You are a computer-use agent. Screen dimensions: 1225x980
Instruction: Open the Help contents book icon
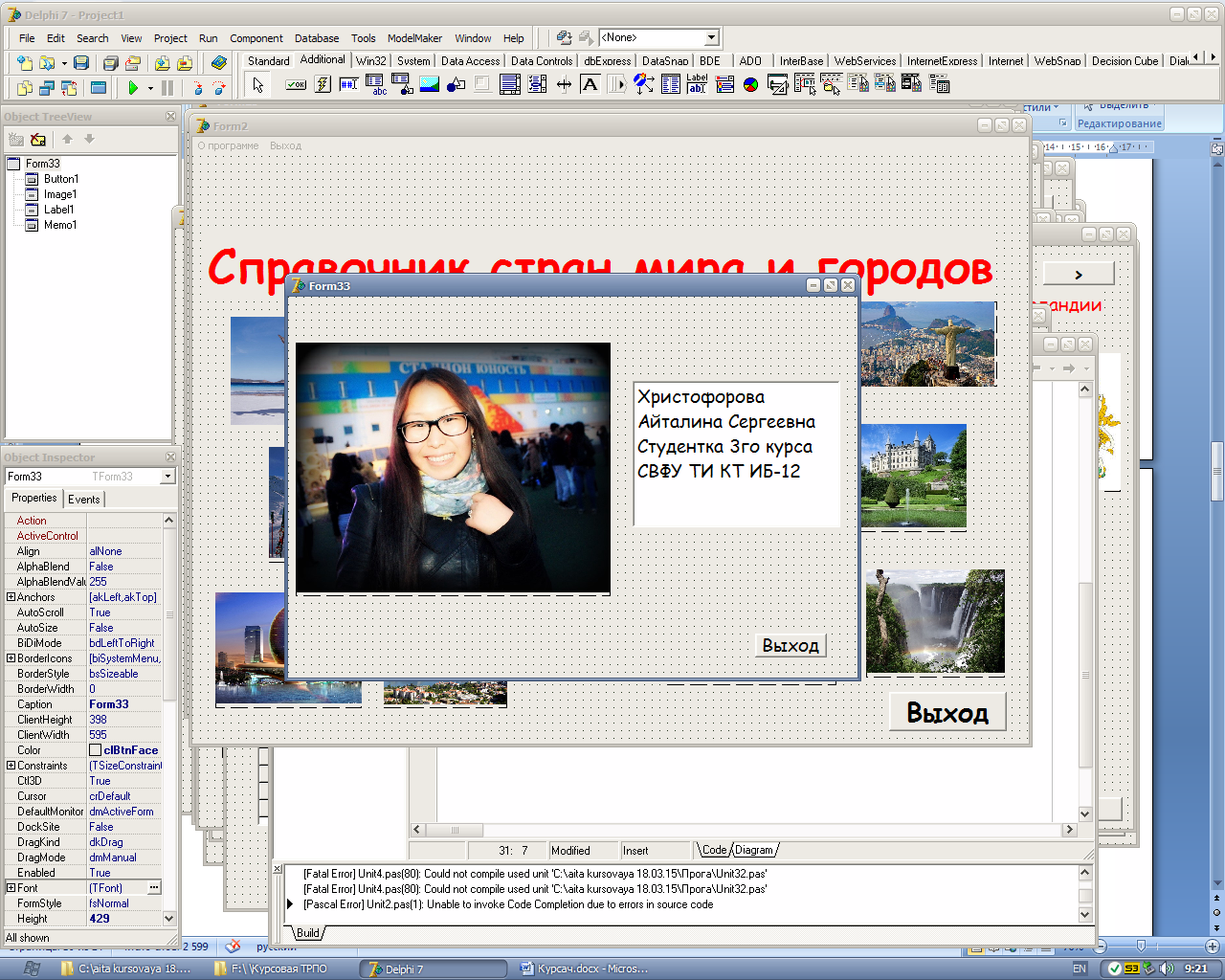pyautogui.click(x=219, y=63)
